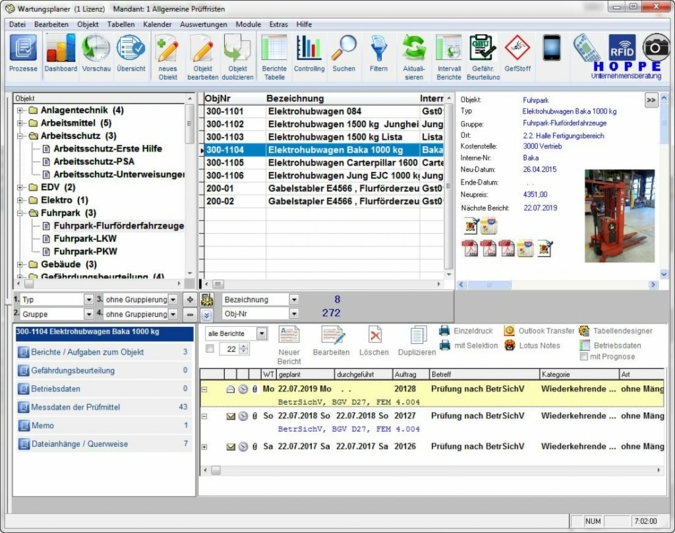
Task: Click the Vorschau preview icon
Action: tap(96, 53)
